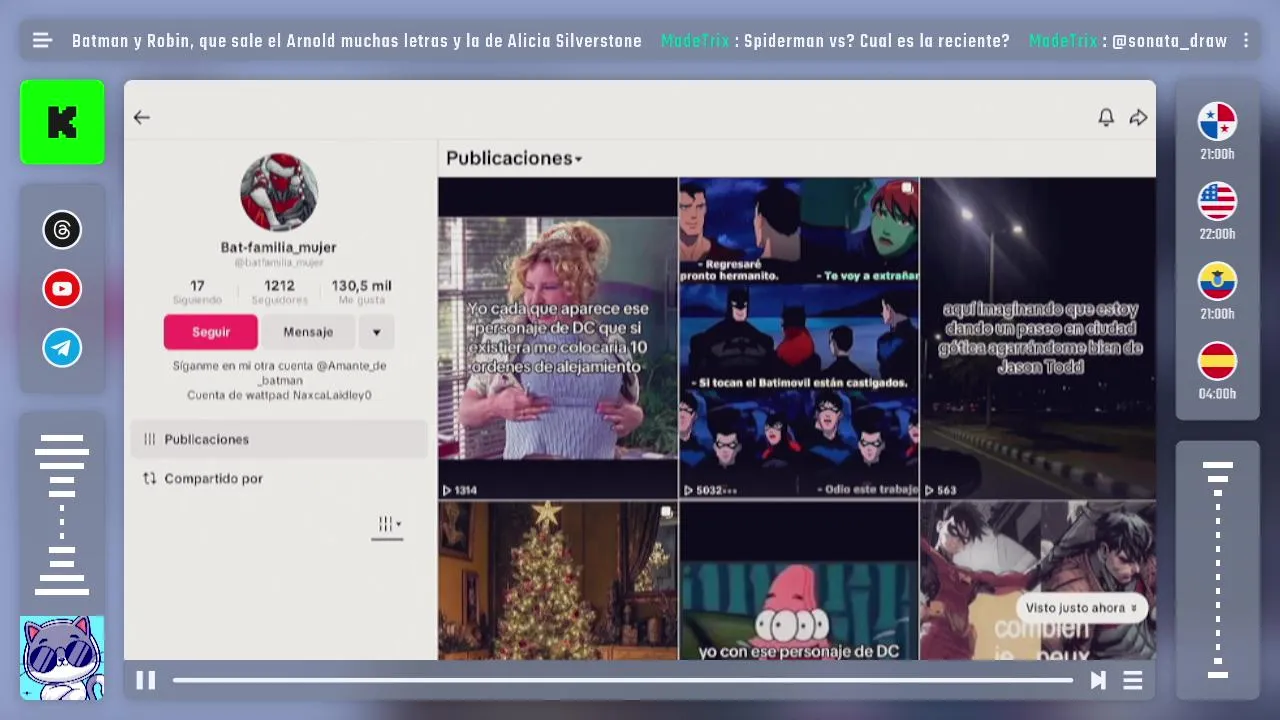Click the Wattpad account bio line
The image size is (1280, 720).
(279, 395)
